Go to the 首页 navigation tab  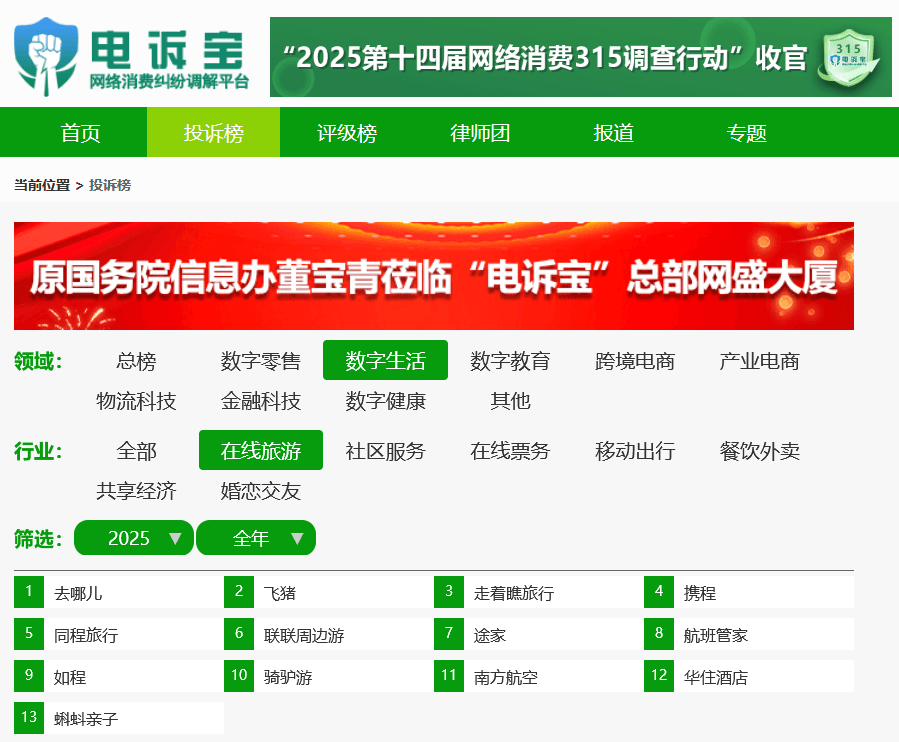pyautogui.click(x=80, y=133)
